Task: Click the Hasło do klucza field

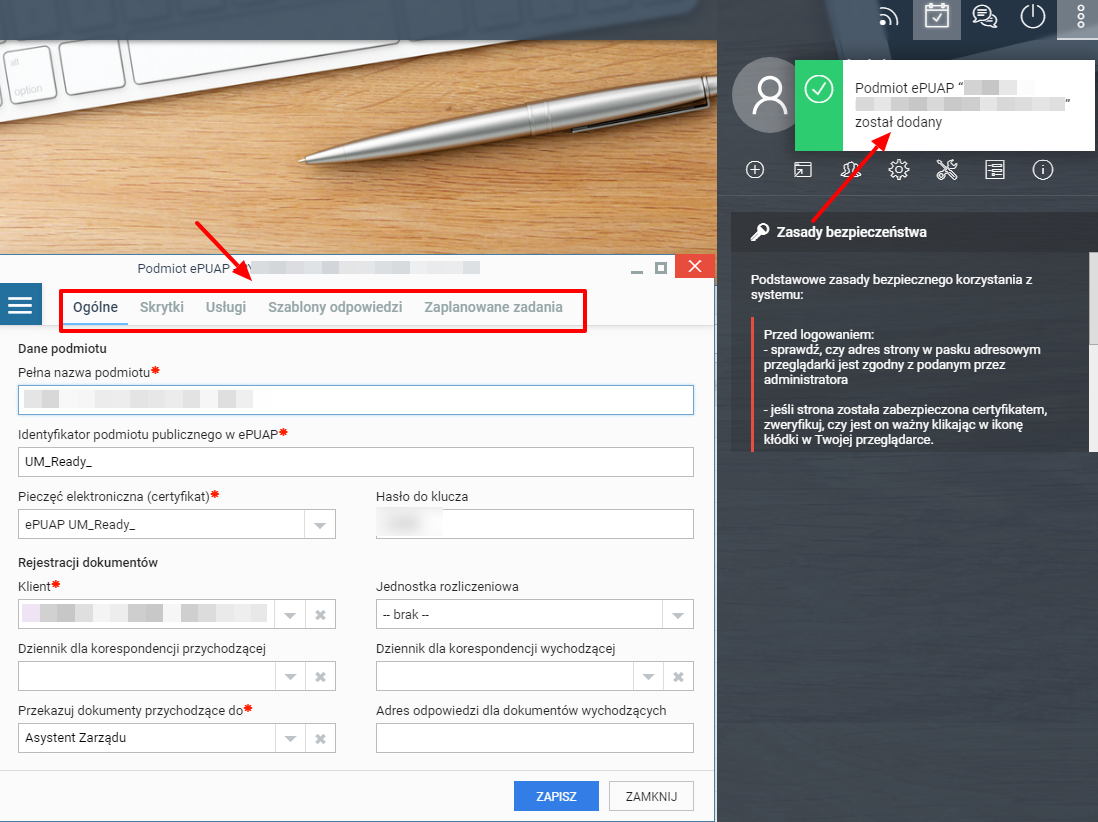Action: click(534, 524)
